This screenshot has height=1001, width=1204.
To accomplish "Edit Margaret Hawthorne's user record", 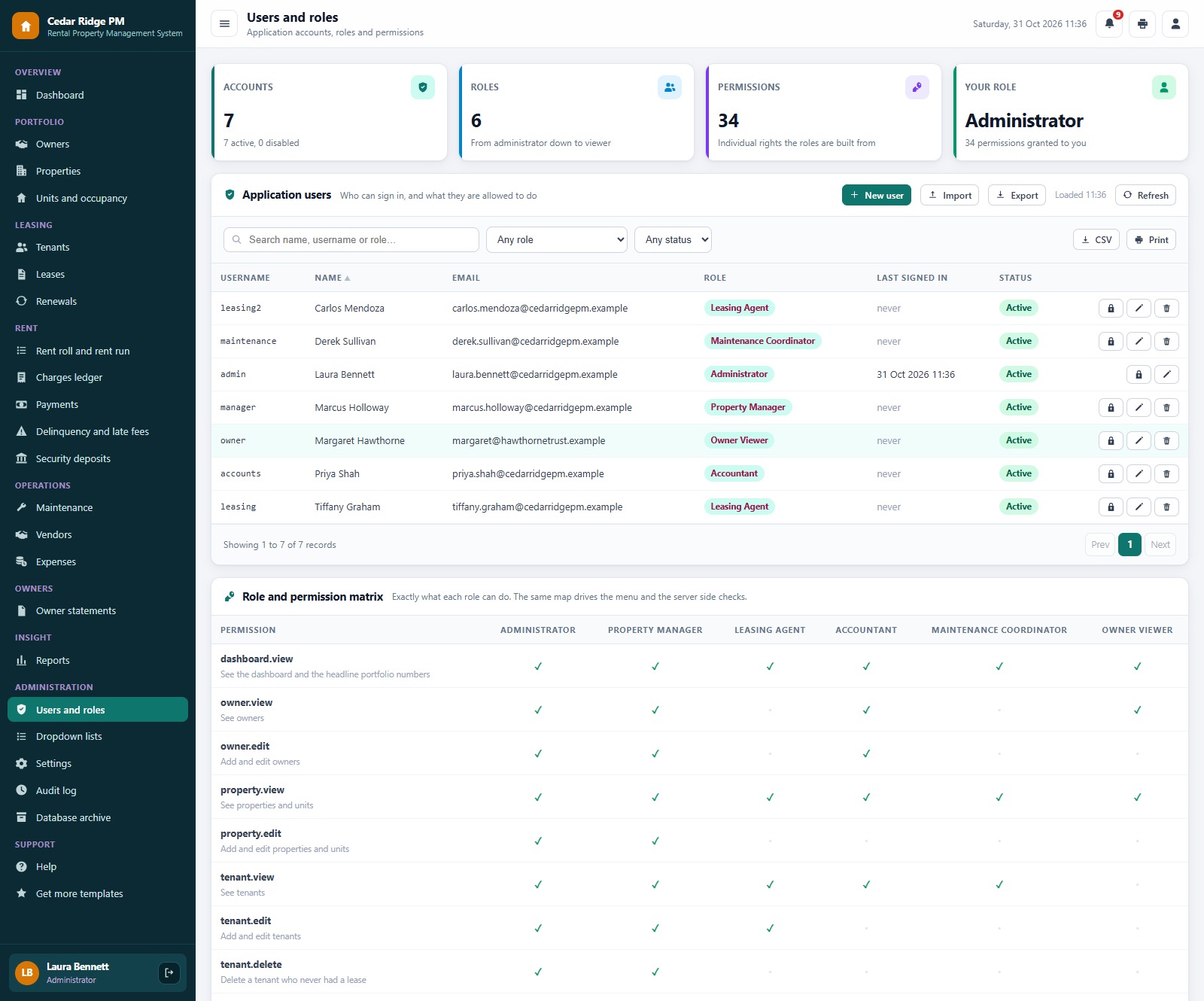I will coord(1139,440).
